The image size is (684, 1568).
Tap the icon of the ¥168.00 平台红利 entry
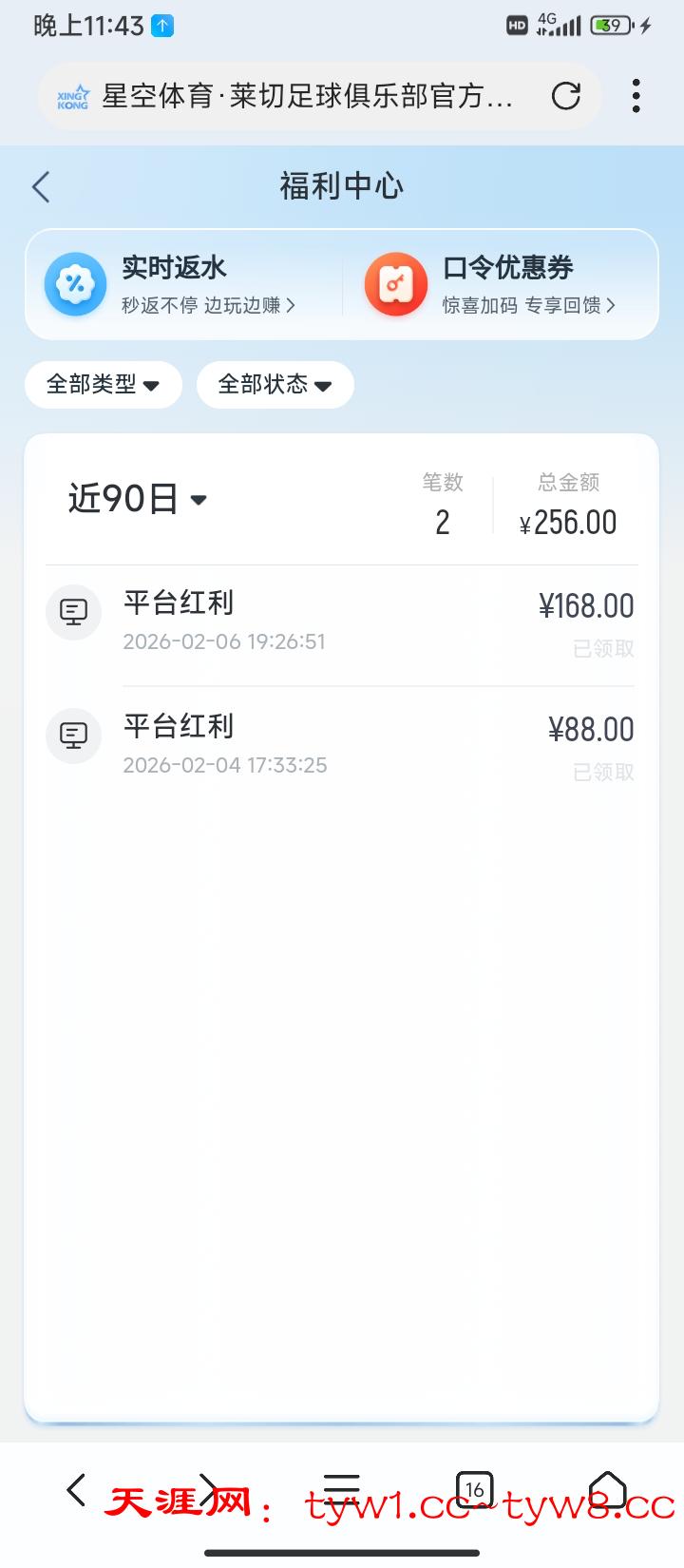point(74,612)
